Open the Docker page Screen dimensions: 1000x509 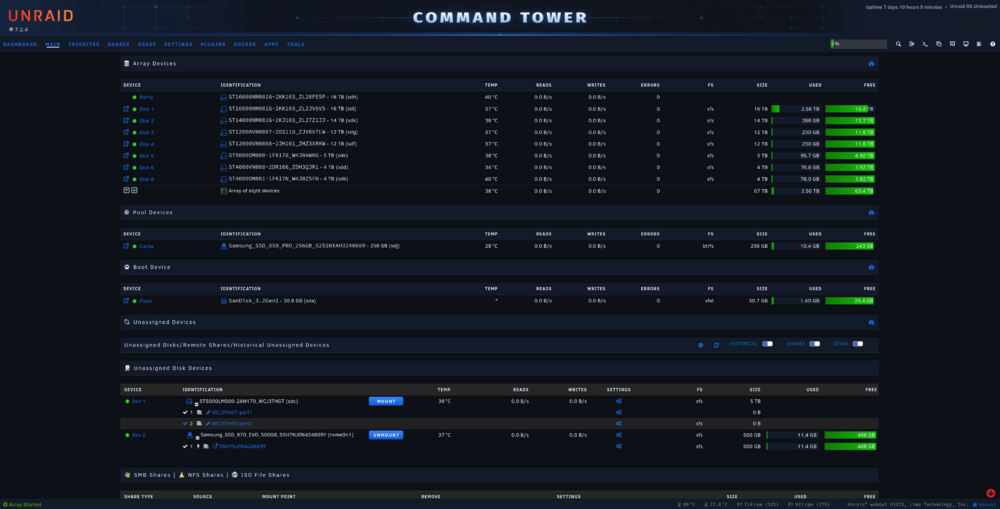pyautogui.click(x=245, y=45)
